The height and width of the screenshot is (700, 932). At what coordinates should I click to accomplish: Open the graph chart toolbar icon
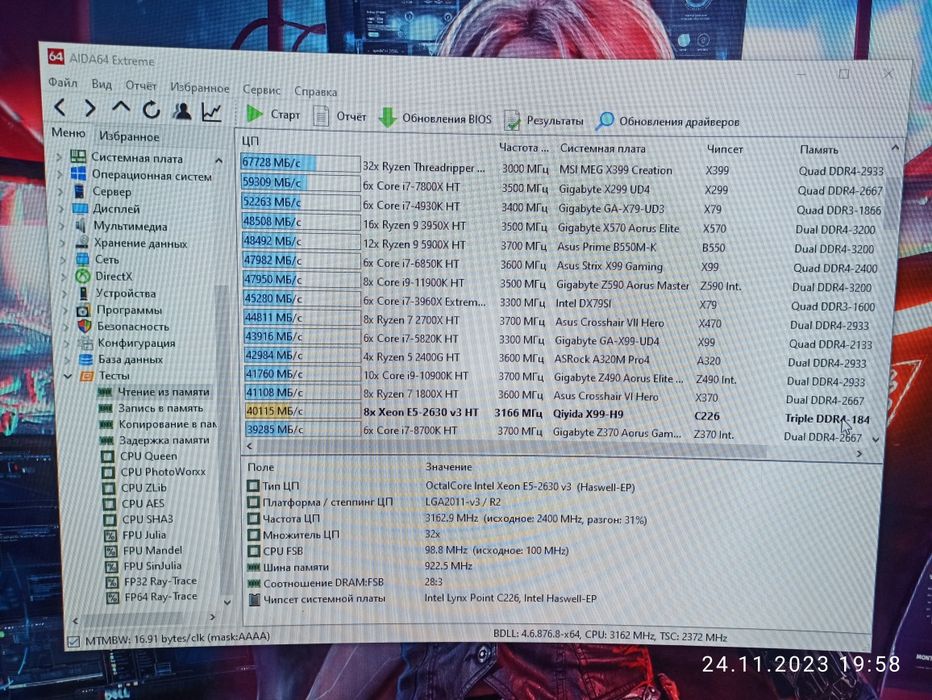[x=212, y=111]
